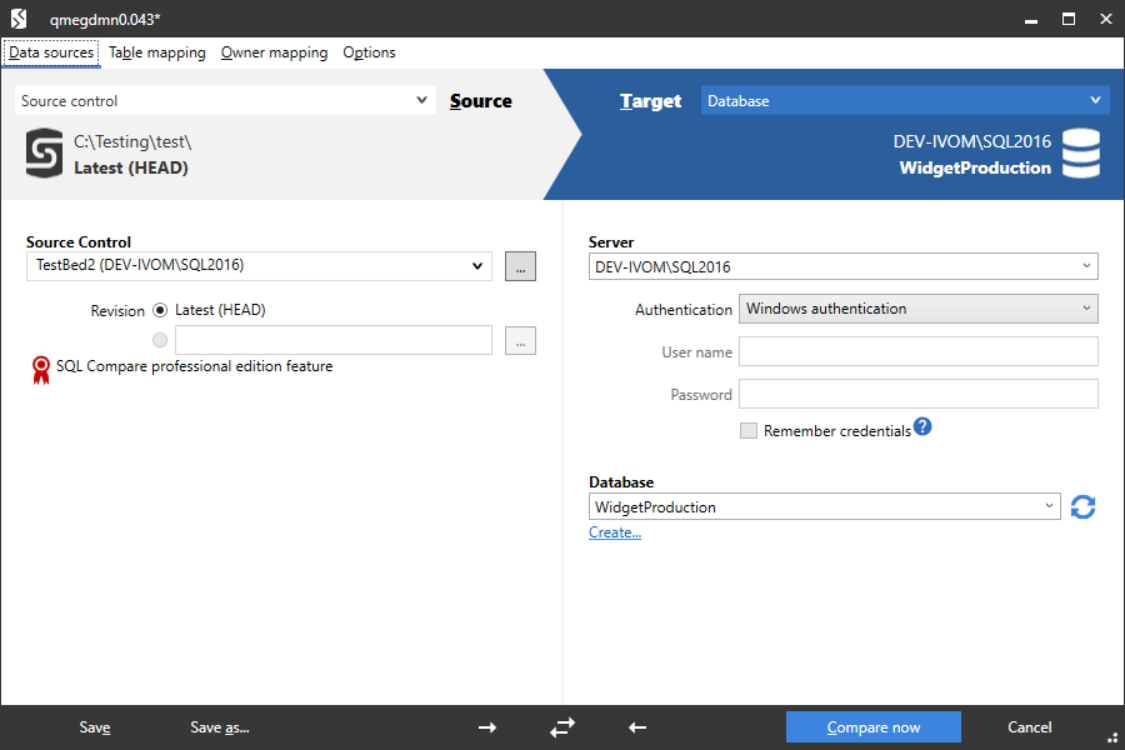Click the swap source and target arrows
The width and height of the screenshot is (1125, 750).
[x=562, y=728]
